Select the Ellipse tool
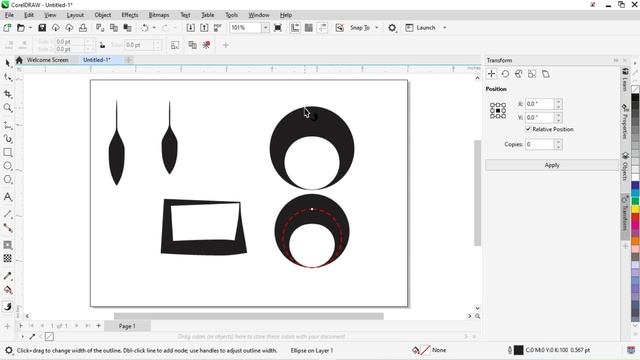Viewport: 640px width, 360px height. 7,166
